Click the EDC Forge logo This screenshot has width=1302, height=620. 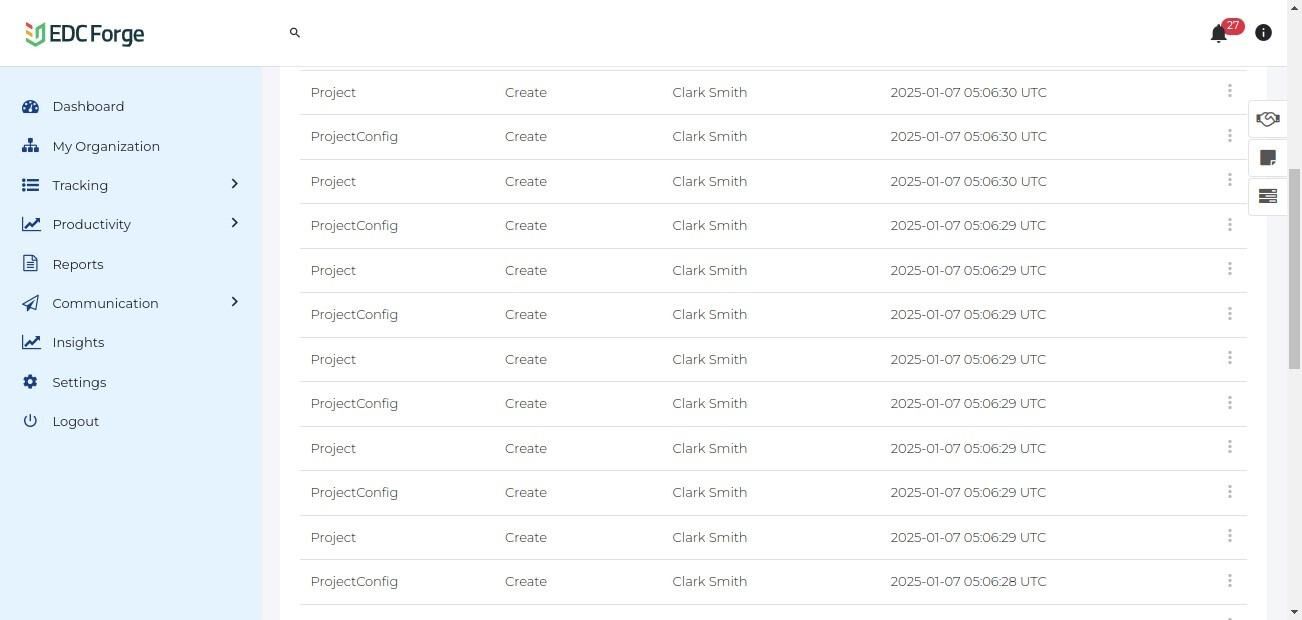(x=85, y=34)
